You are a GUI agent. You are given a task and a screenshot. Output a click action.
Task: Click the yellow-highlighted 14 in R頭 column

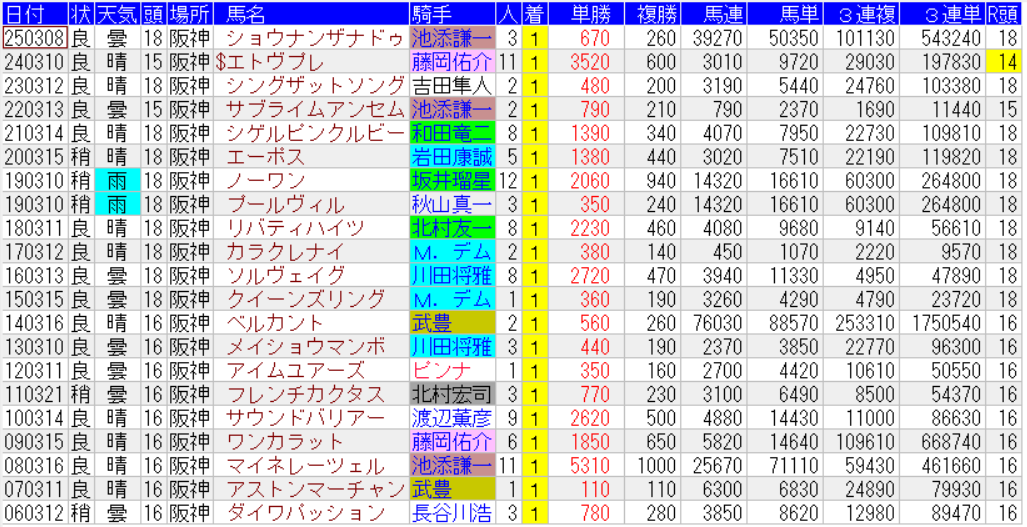[x=1003, y=62]
